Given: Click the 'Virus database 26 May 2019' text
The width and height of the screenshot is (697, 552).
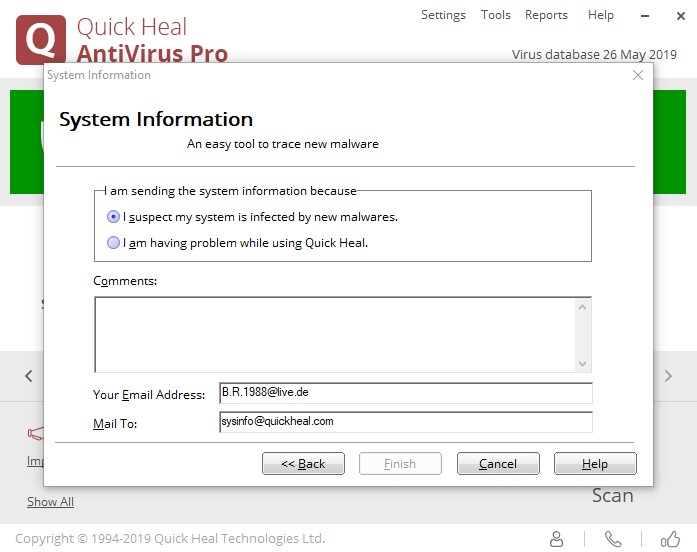Looking at the screenshot, I should click(x=594, y=55).
